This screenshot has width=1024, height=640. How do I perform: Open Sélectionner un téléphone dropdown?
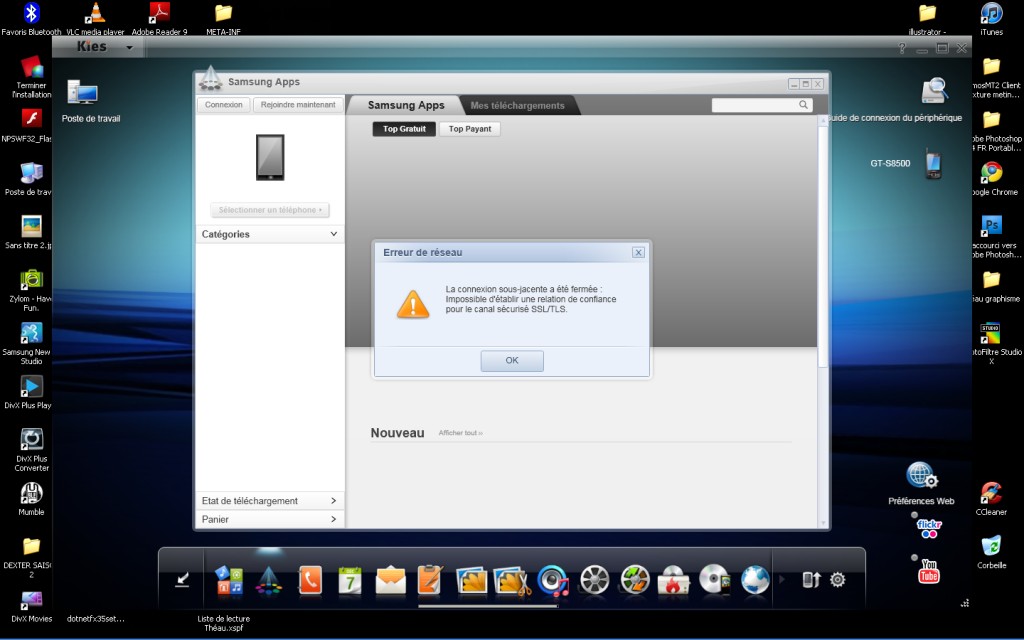click(x=270, y=210)
